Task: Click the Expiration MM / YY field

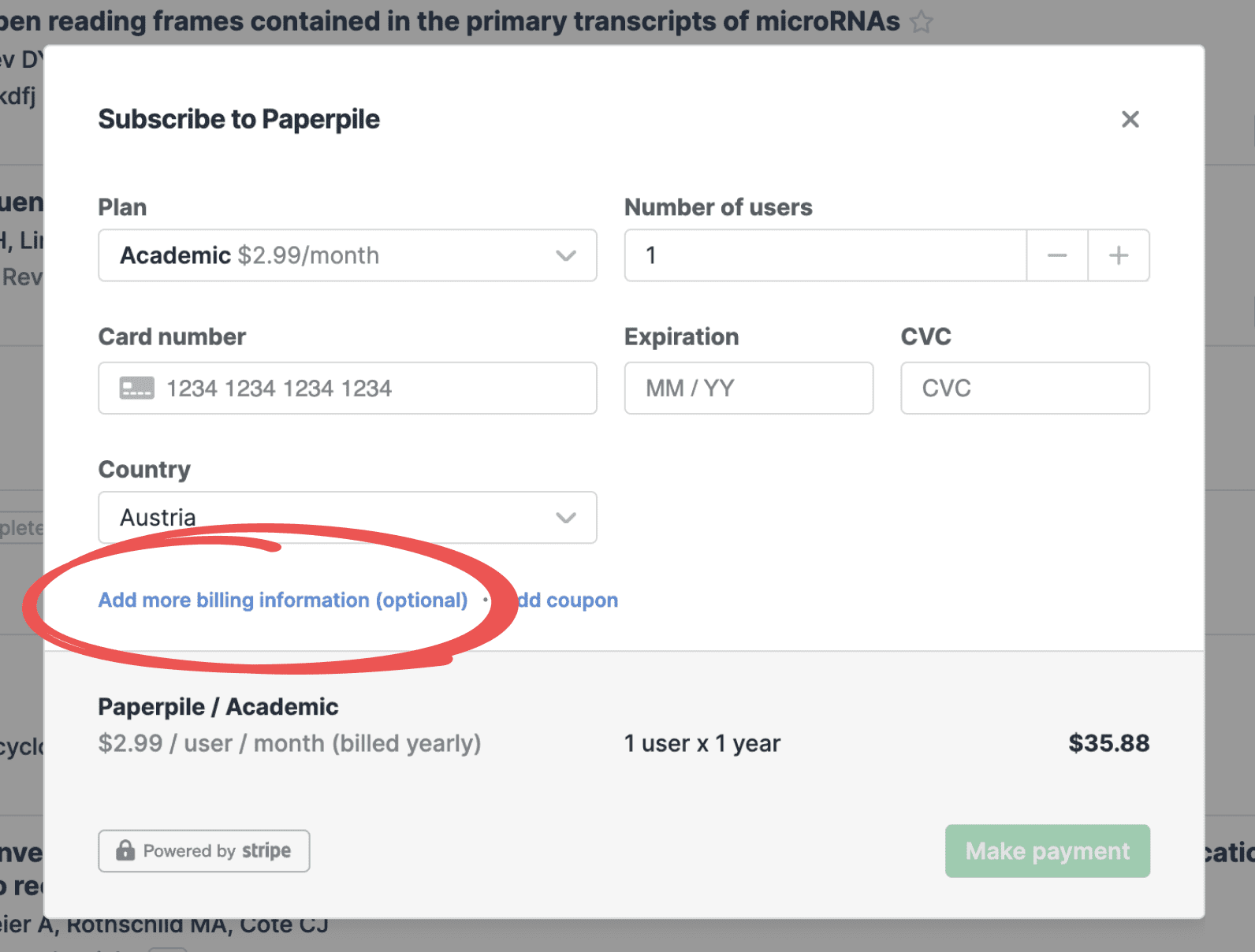Action: coord(748,388)
